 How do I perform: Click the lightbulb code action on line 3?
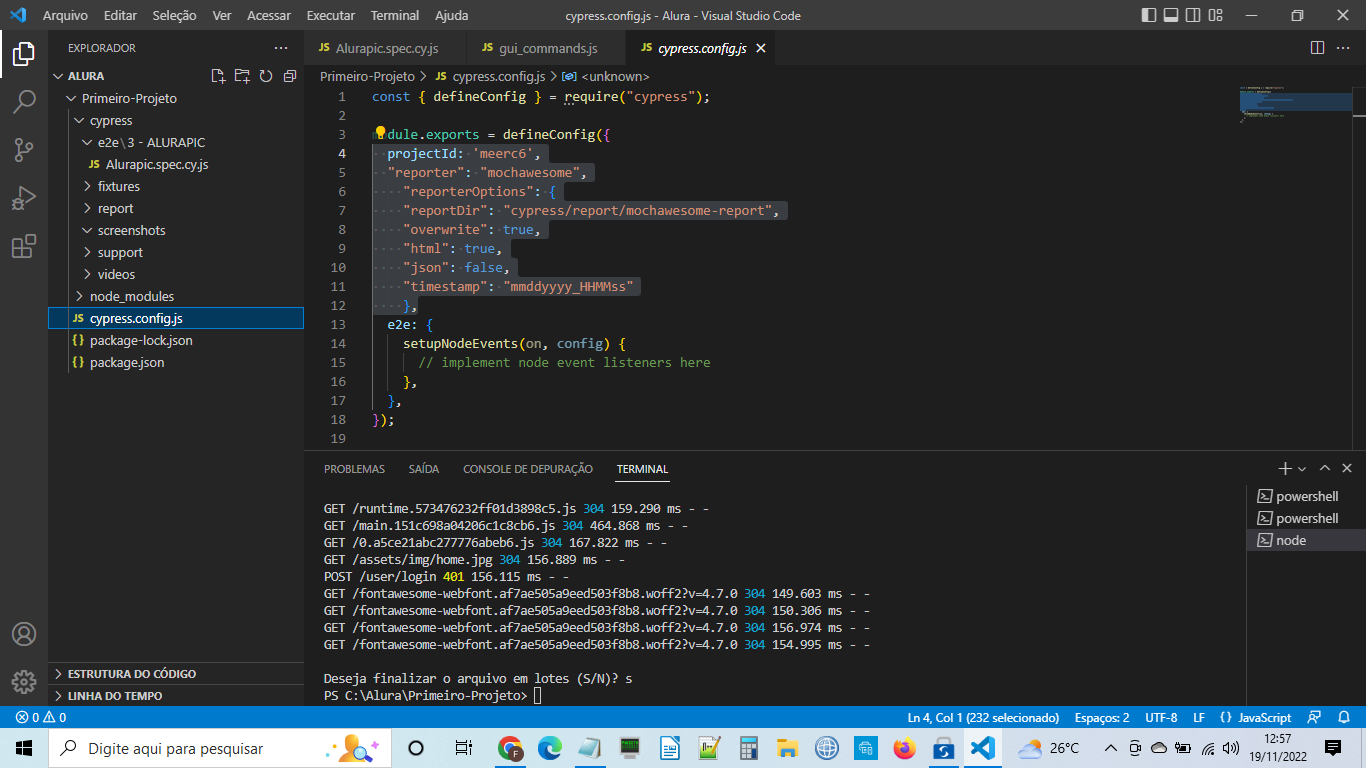pos(380,133)
